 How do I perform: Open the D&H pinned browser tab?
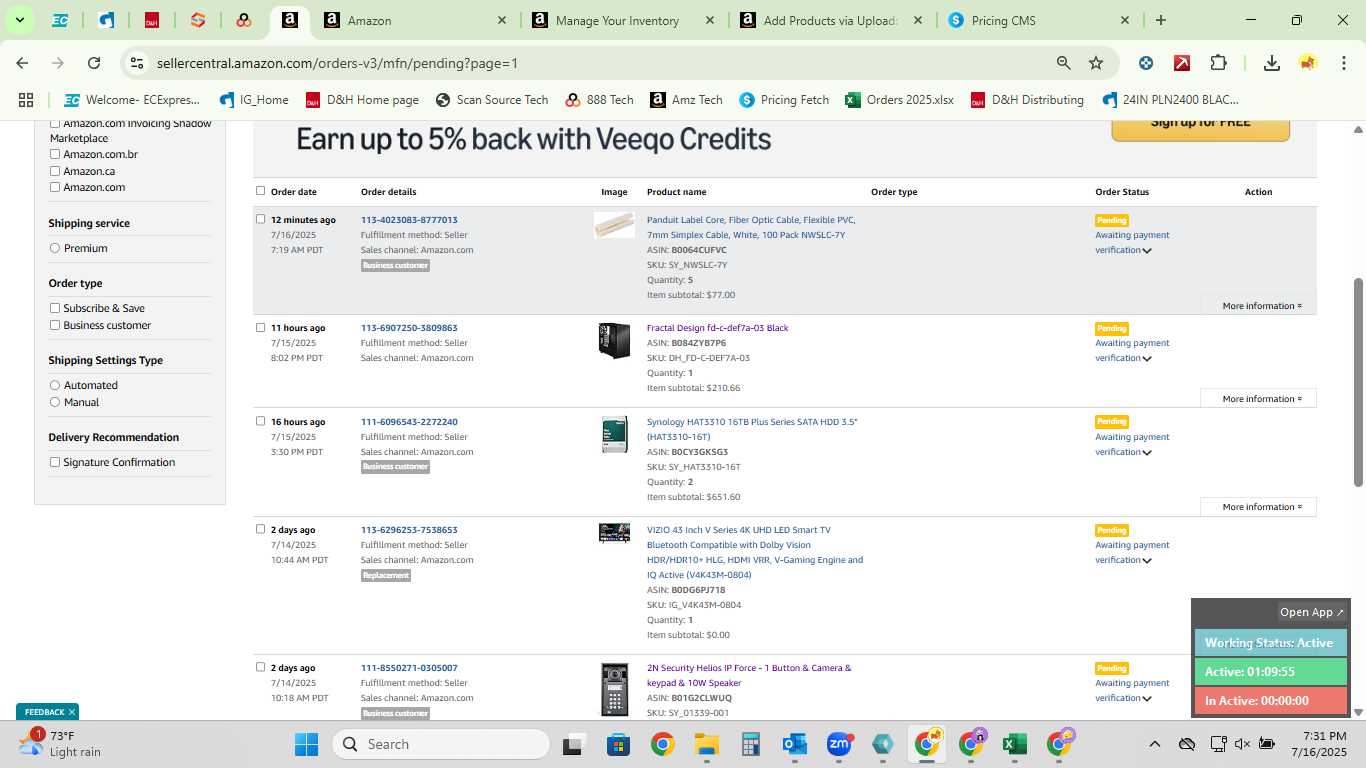152,20
